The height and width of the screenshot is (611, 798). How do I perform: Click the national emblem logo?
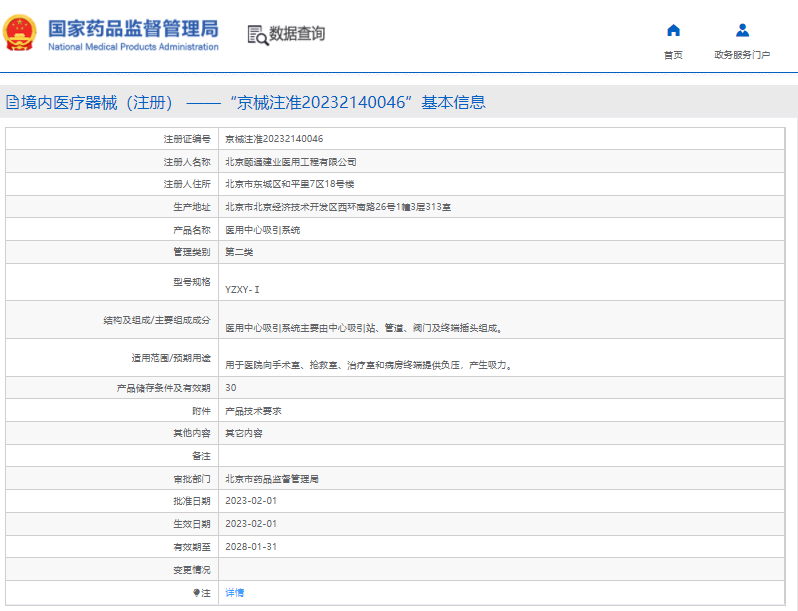click(19, 33)
